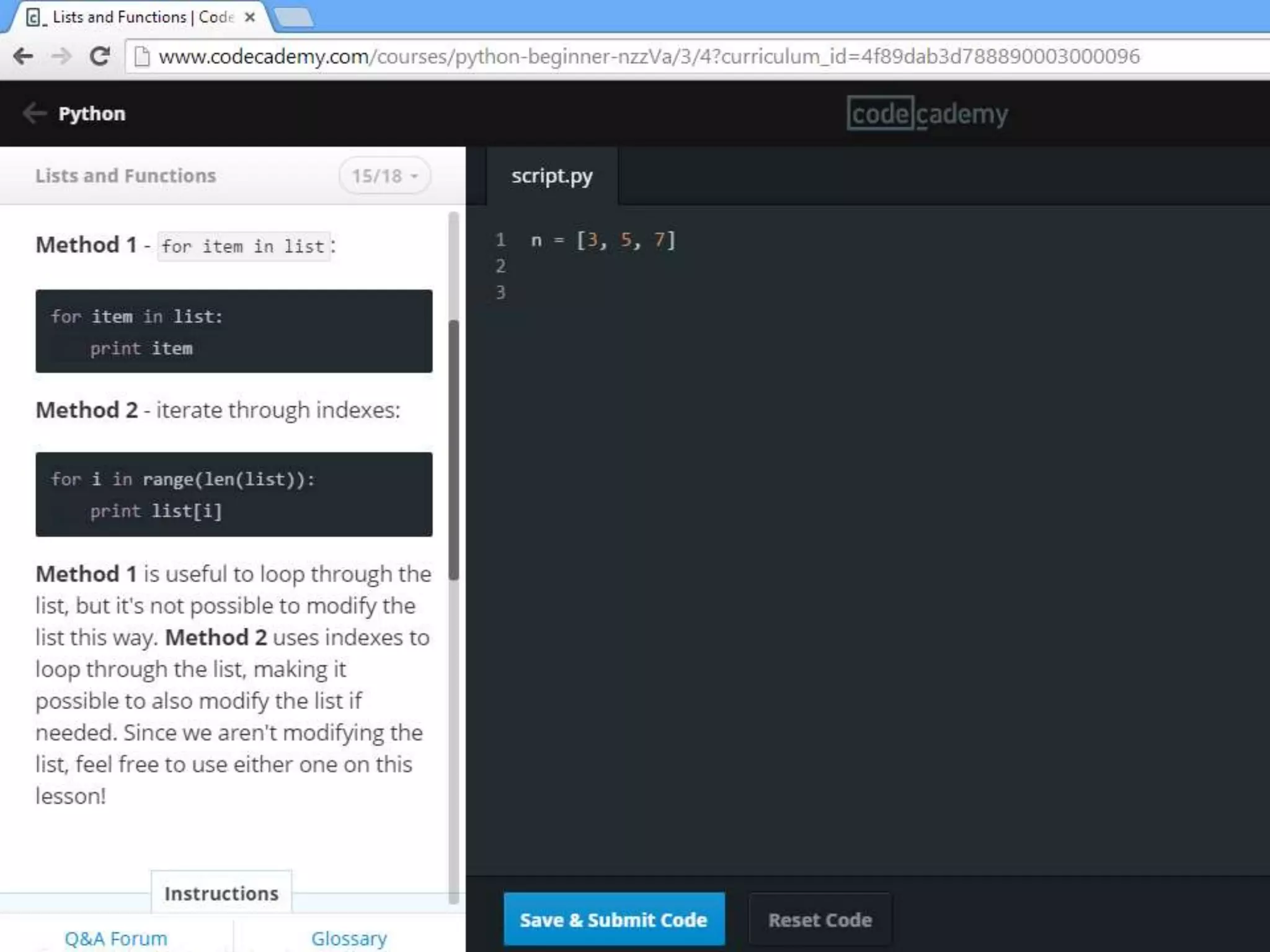1270x952 pixels.
Task: Click the 'Method 2 - iterate through indexes' heading
Action: point(218,410)
